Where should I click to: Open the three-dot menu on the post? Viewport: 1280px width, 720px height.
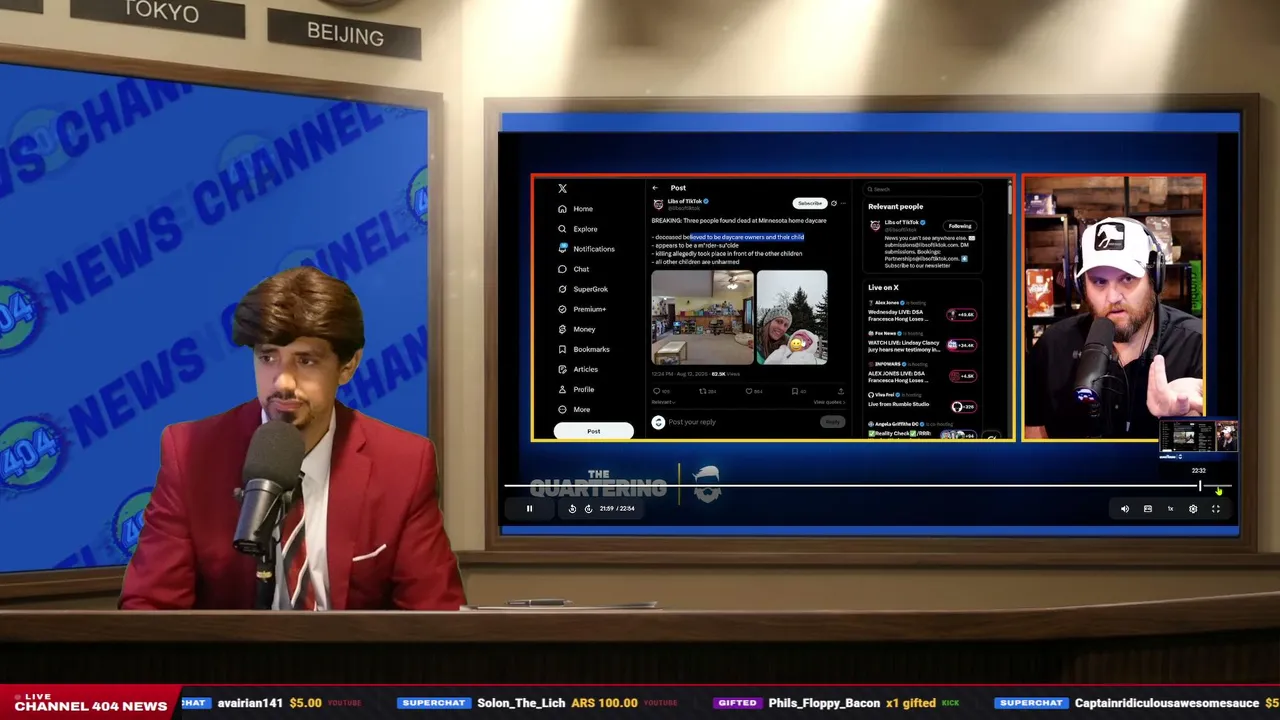click(843, 203)
